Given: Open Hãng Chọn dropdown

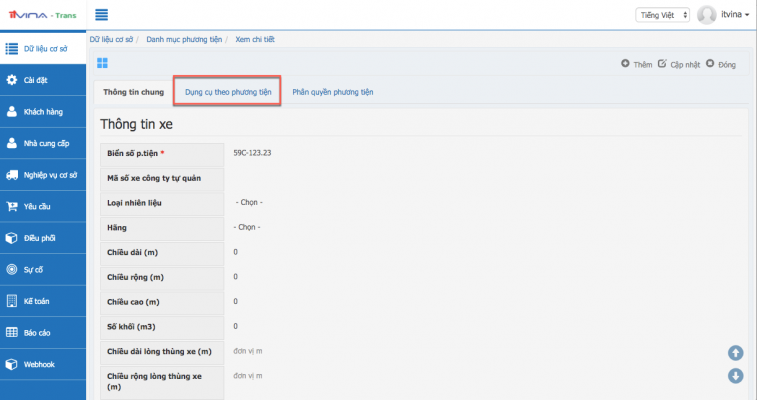Looking at the screenshot, I should (x=248, y=227).
